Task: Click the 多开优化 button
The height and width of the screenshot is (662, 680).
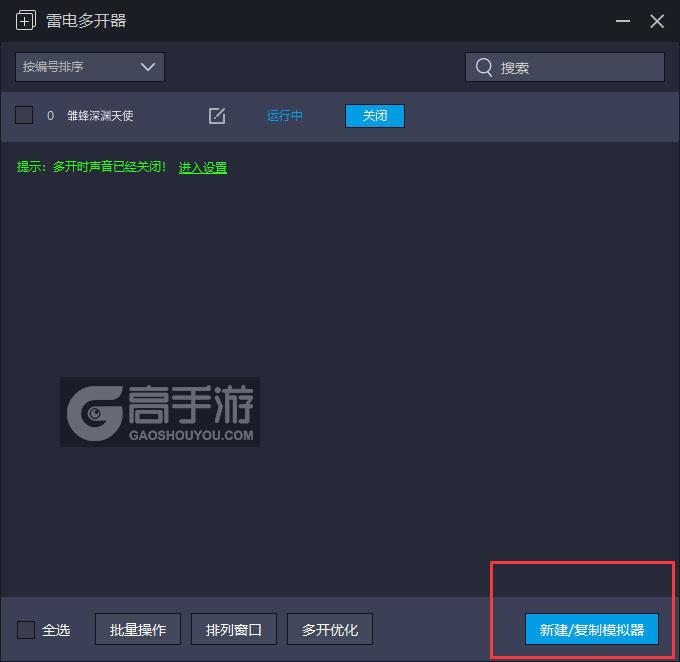Action: [x=330, y=629]
